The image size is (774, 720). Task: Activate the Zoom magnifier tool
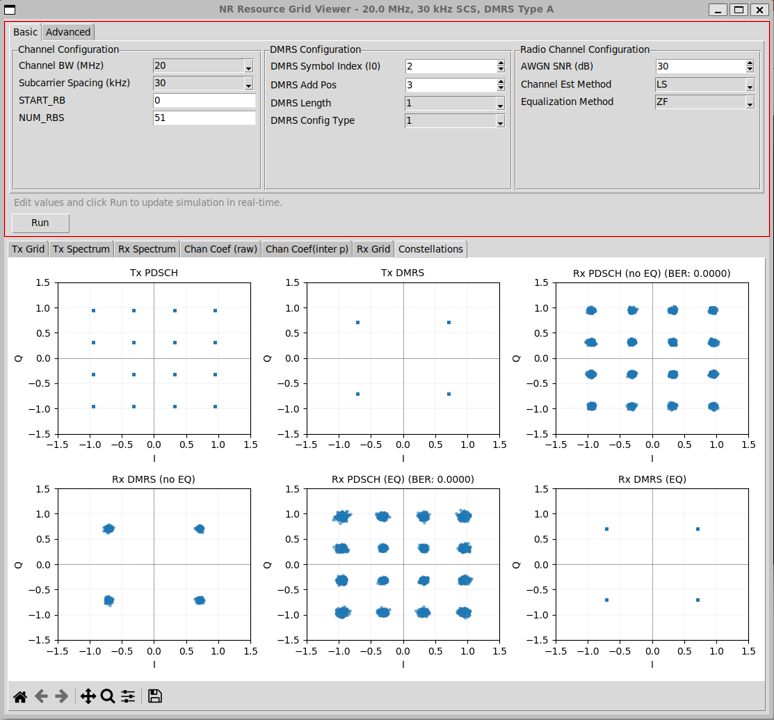point(108,696)
